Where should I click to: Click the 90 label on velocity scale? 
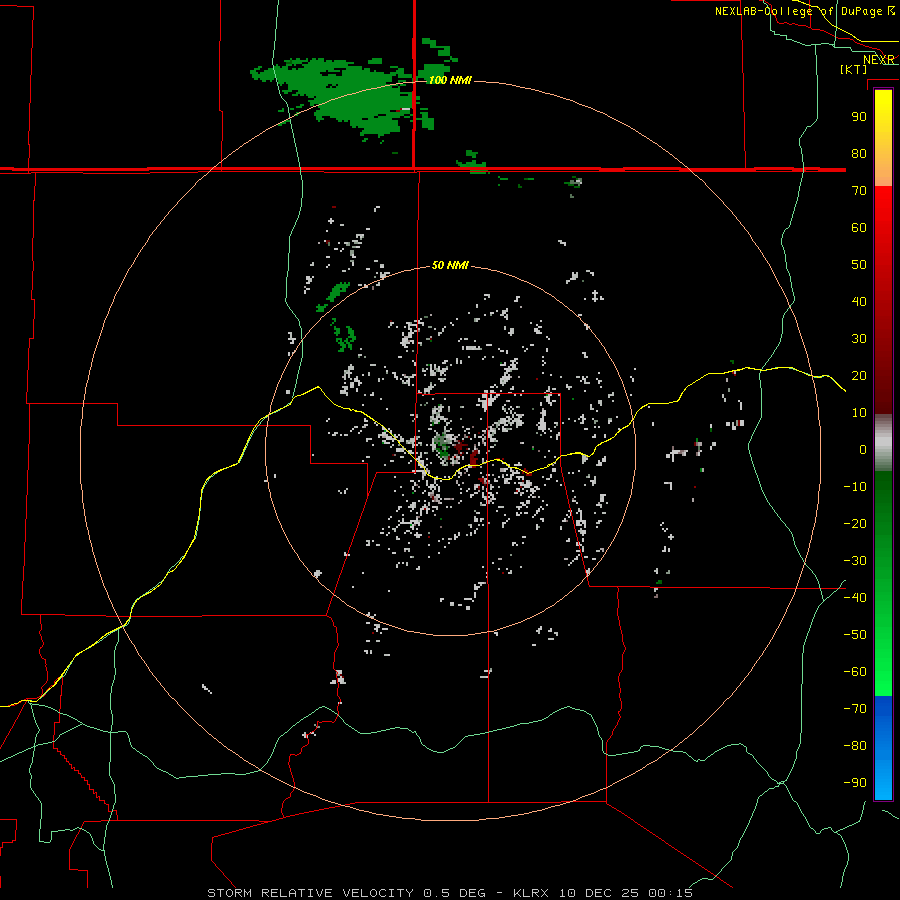click(x=859, y=117)
